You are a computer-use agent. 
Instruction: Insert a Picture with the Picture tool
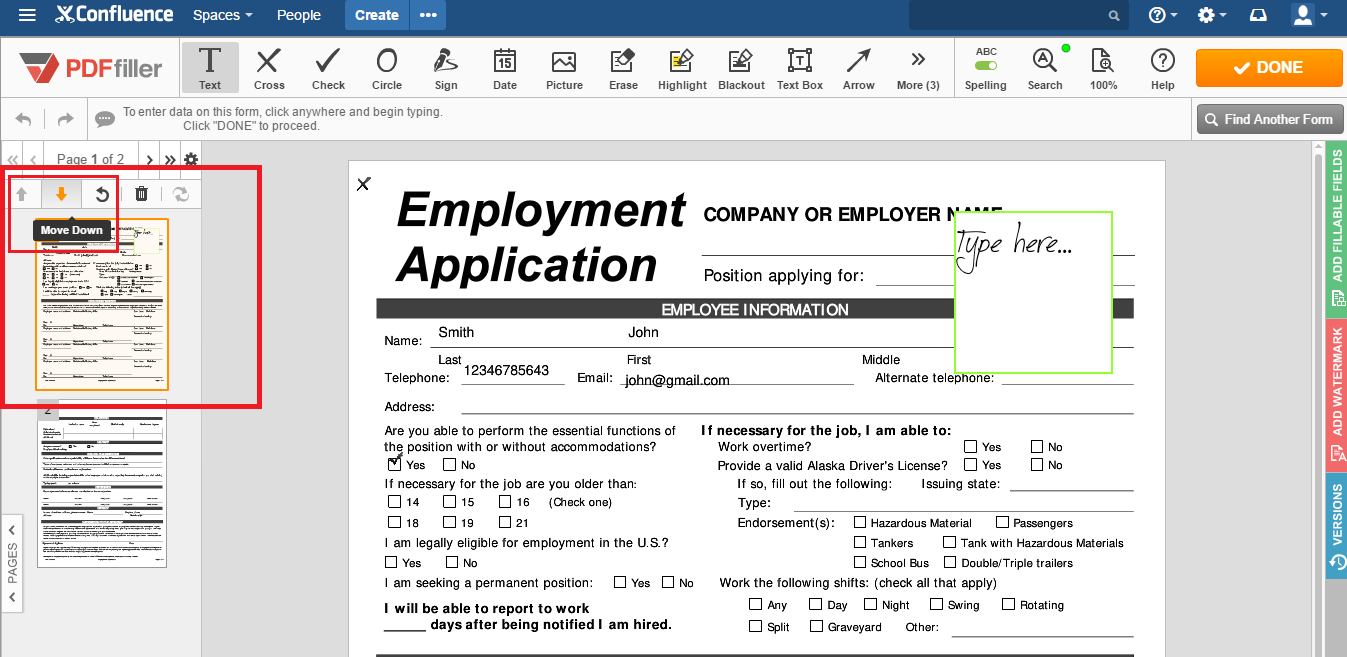coord(564,67)
